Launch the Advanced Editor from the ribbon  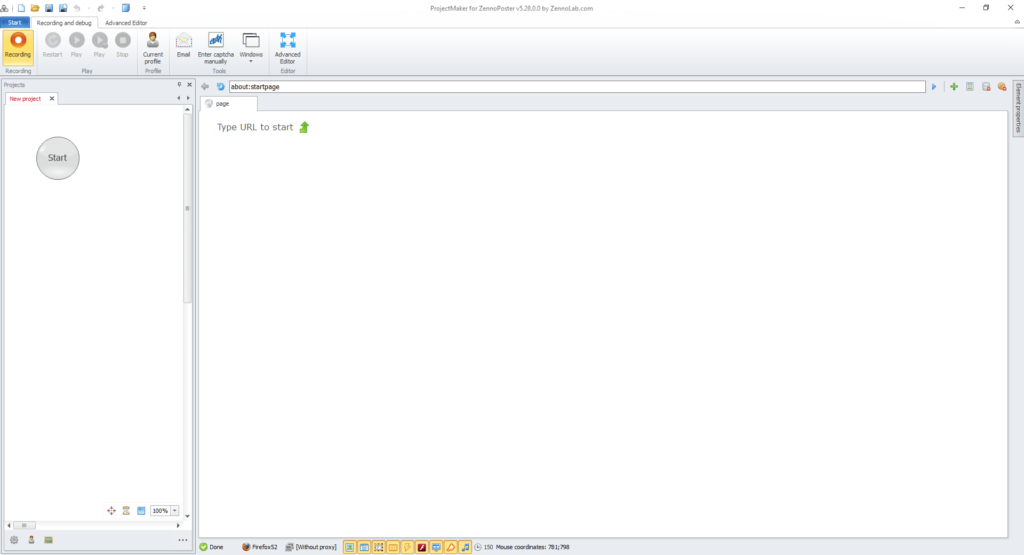click(x=288, y=46)
